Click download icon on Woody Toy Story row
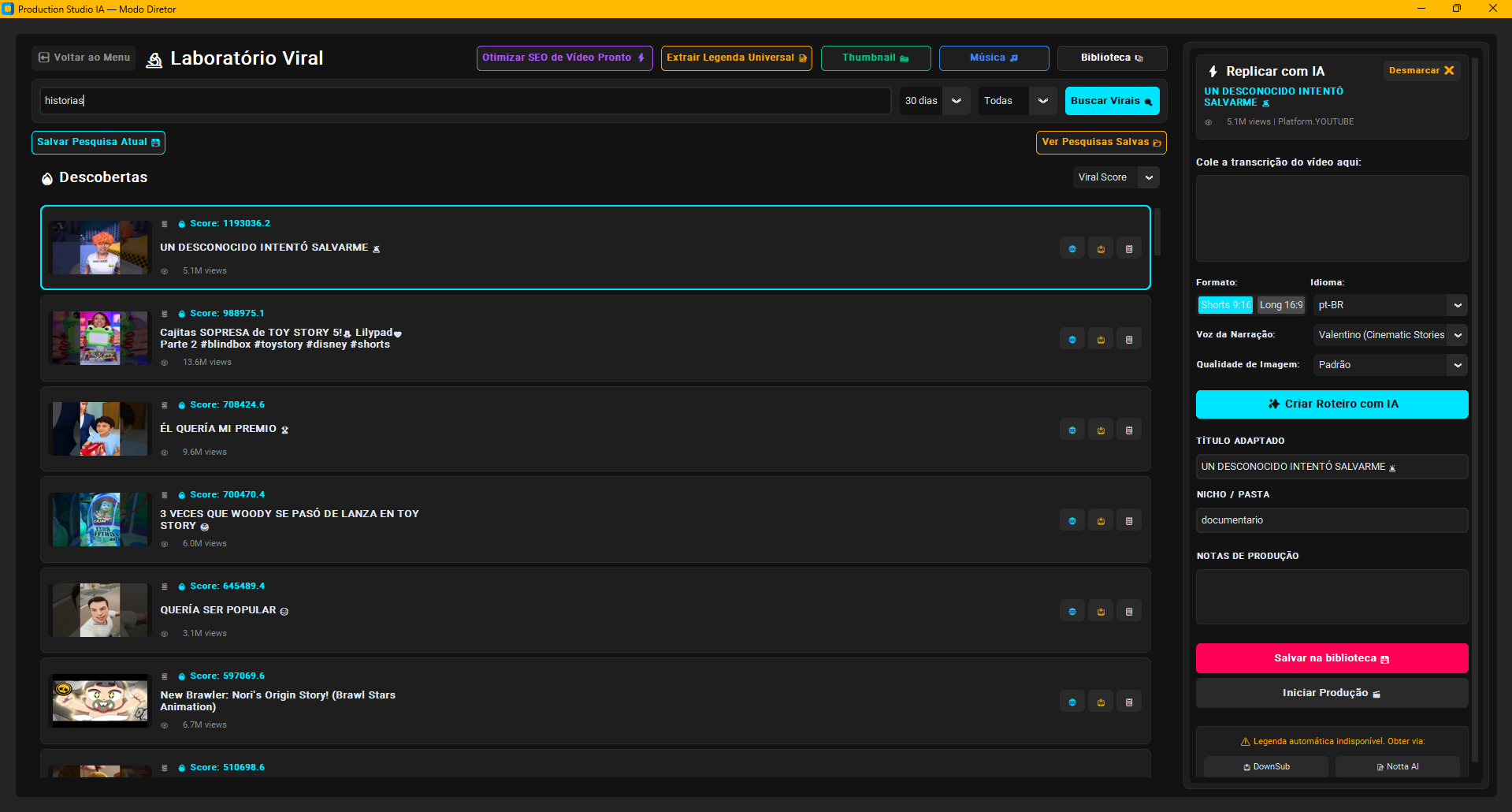Screen dimensions: 1512x812 click(1101, 520)
